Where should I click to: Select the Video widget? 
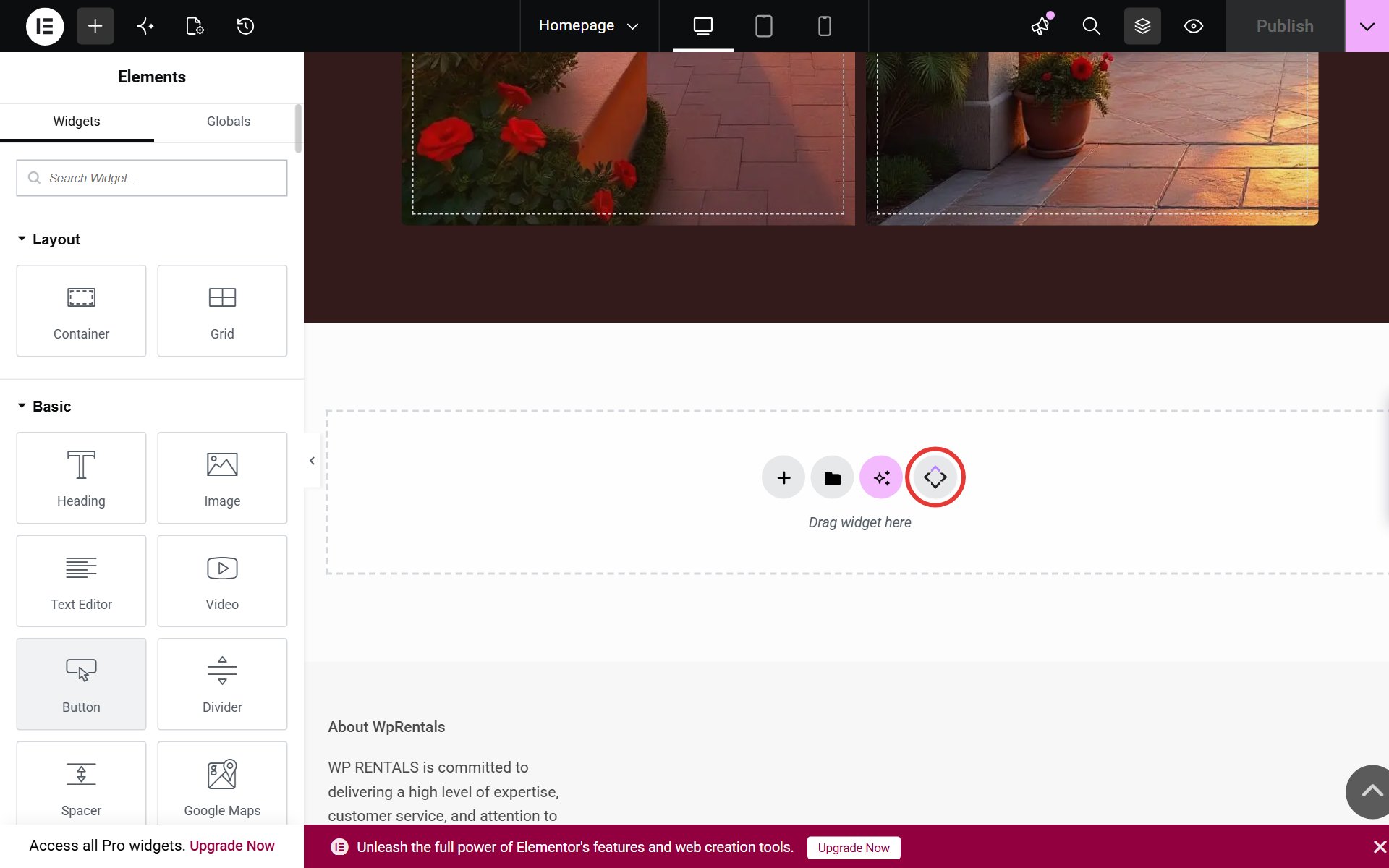(222, 581)
